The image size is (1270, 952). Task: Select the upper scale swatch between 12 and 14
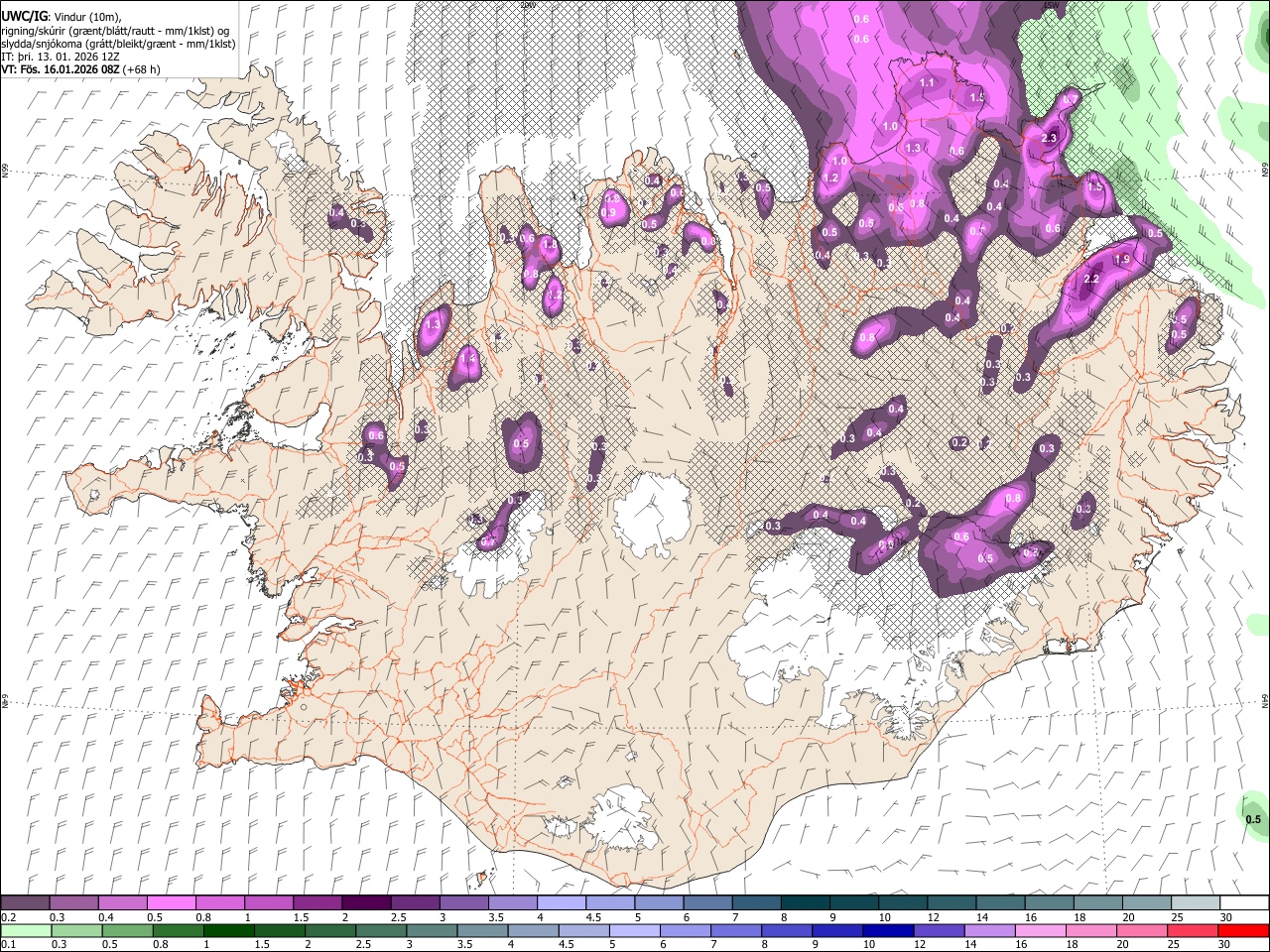tap(951, 903)
